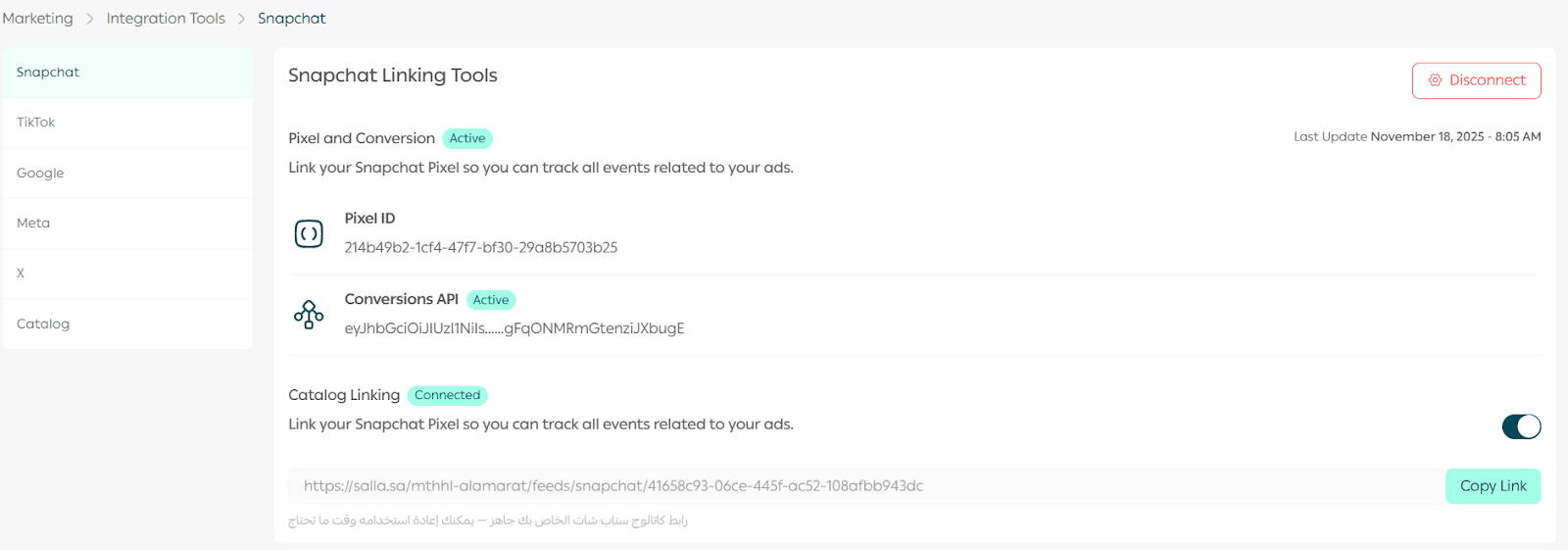Open the Catalog sidebar item
Image resolution: width=1568 pixels, height=550 pixels.
coord(43,325)
